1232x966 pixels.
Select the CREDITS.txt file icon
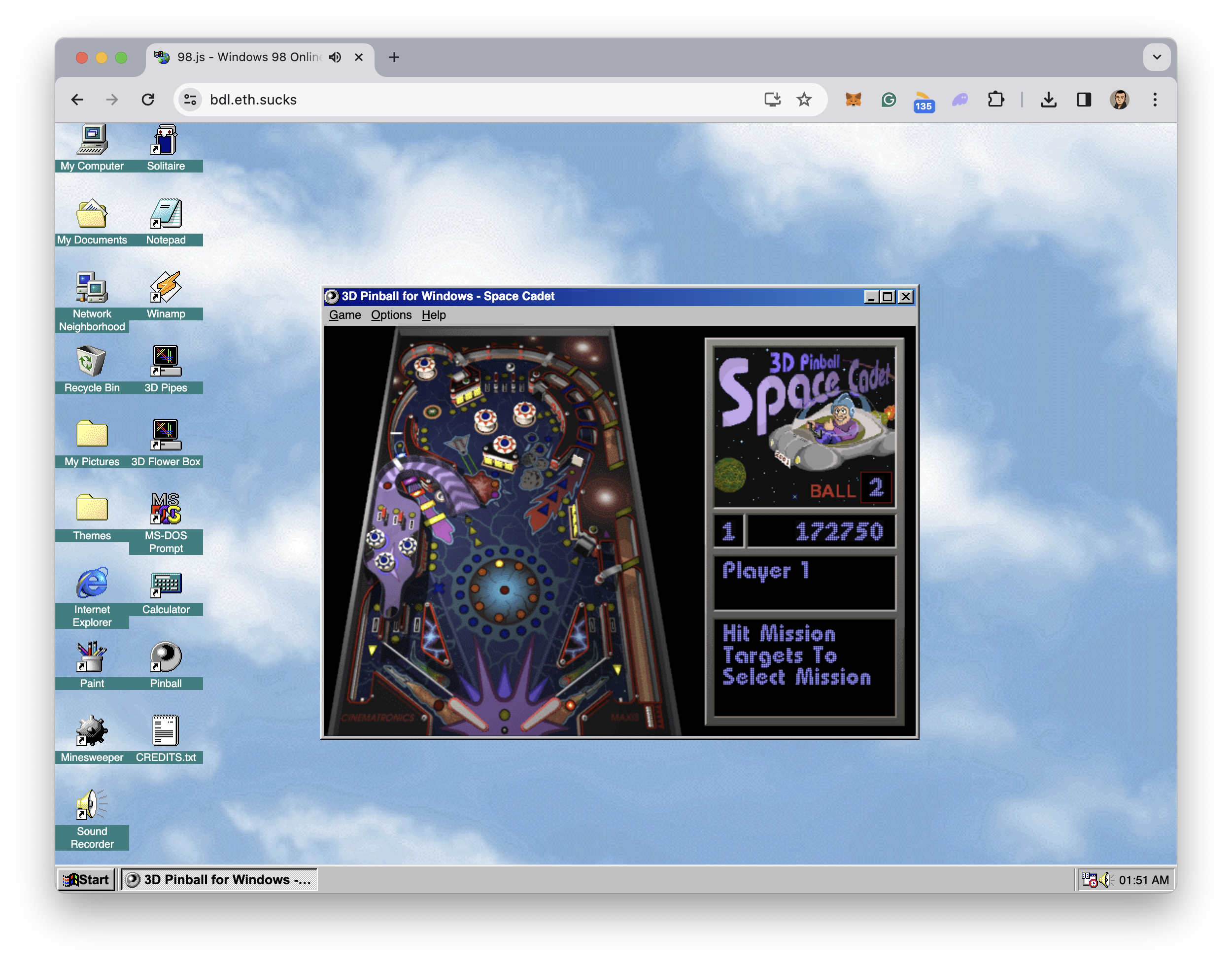click(166, 732)
